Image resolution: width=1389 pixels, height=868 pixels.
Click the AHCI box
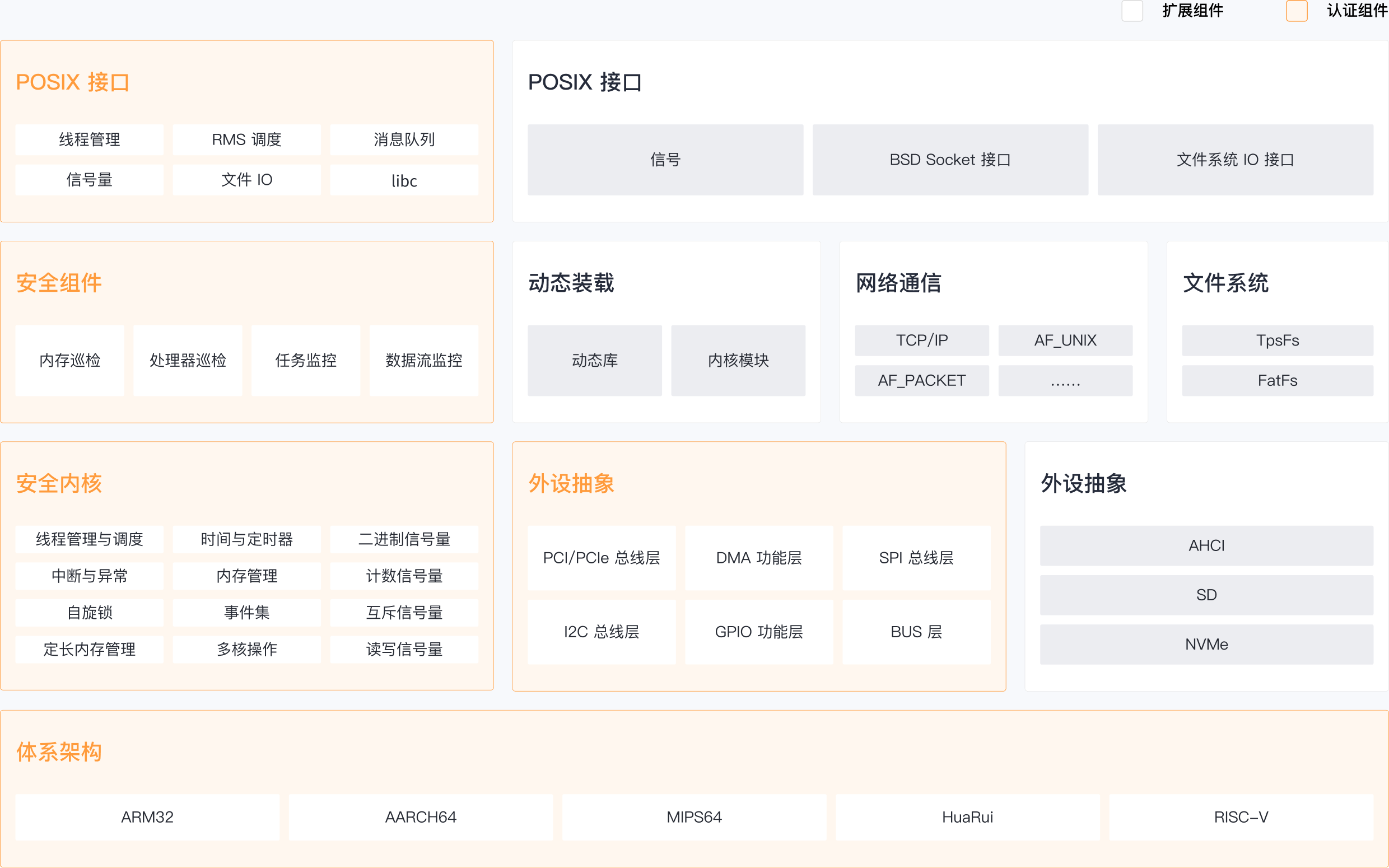tap(1206, 545)
